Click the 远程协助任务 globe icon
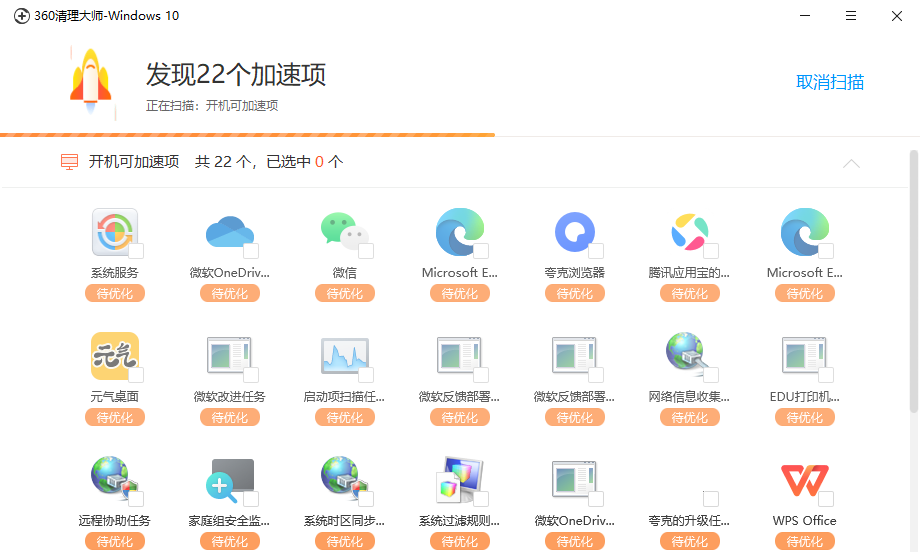 click(113, 478)
